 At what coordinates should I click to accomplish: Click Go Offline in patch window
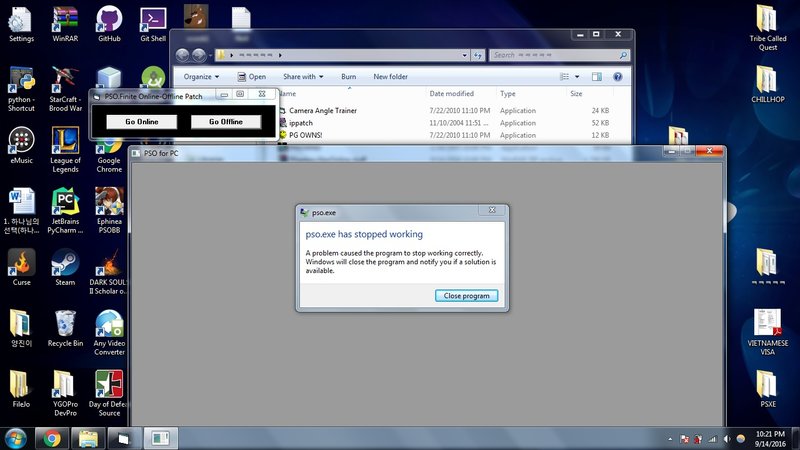click(226, 121)
